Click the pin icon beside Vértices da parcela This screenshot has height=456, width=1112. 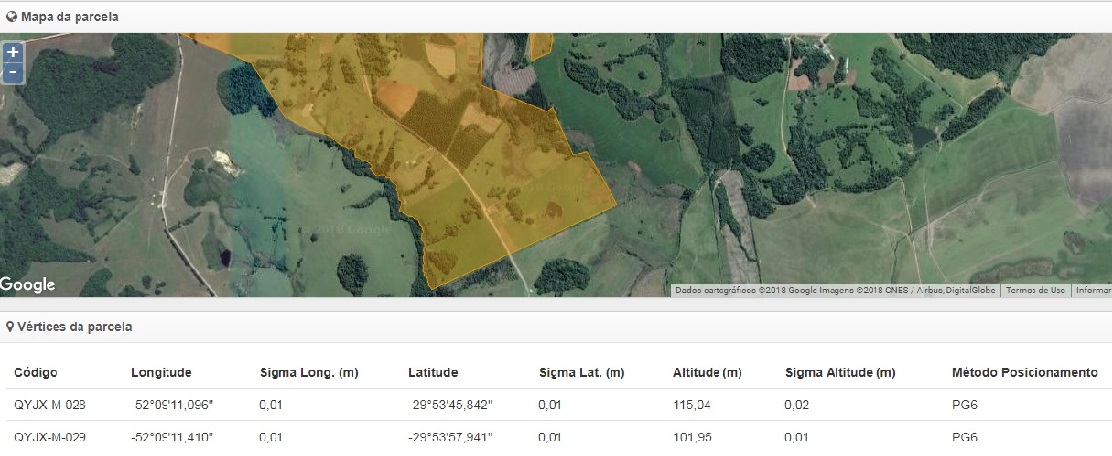click(11, 327)
